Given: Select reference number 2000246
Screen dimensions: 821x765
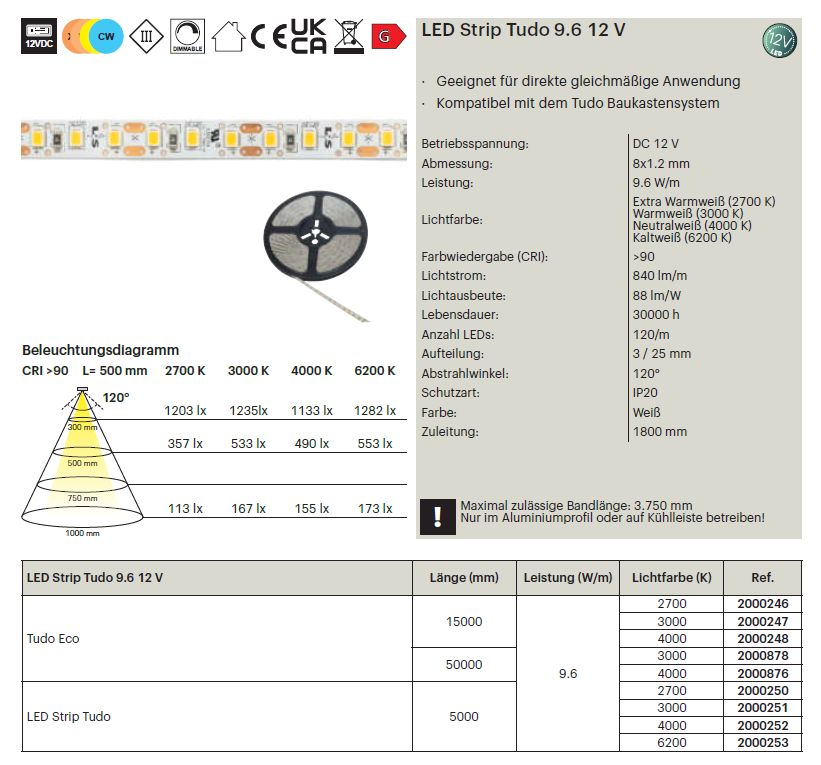Looking at the screenshot, I should pos(762,604).
